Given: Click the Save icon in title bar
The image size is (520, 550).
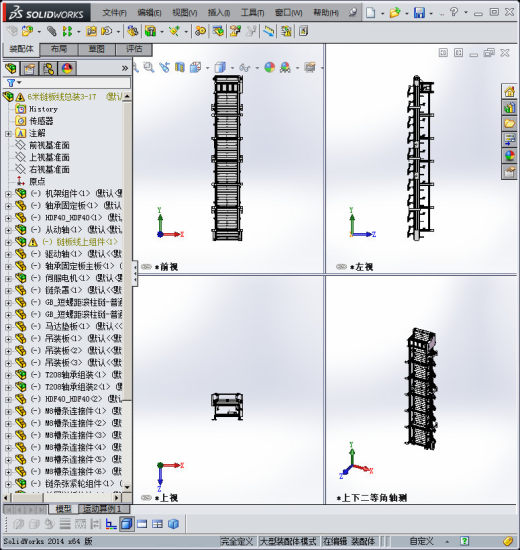Looking at the screenshot, I should [x=419, y=13].
